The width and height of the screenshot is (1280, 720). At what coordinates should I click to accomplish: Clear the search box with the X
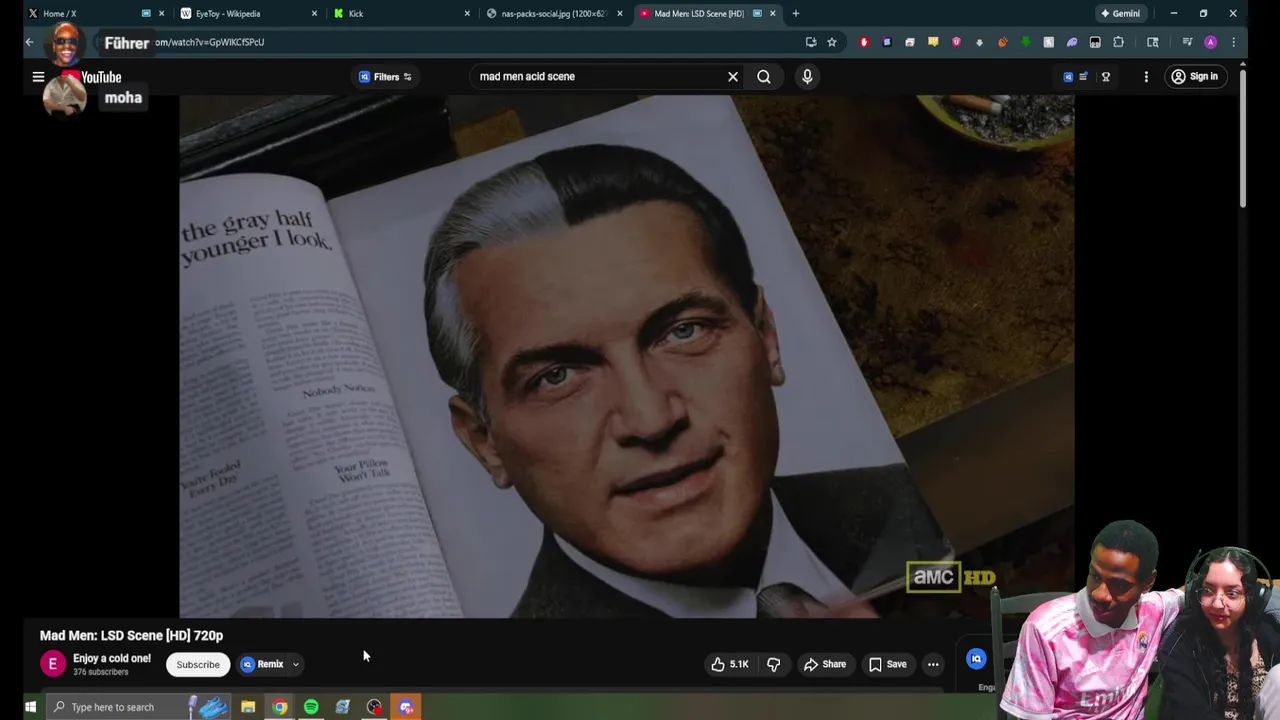[733, 77]
